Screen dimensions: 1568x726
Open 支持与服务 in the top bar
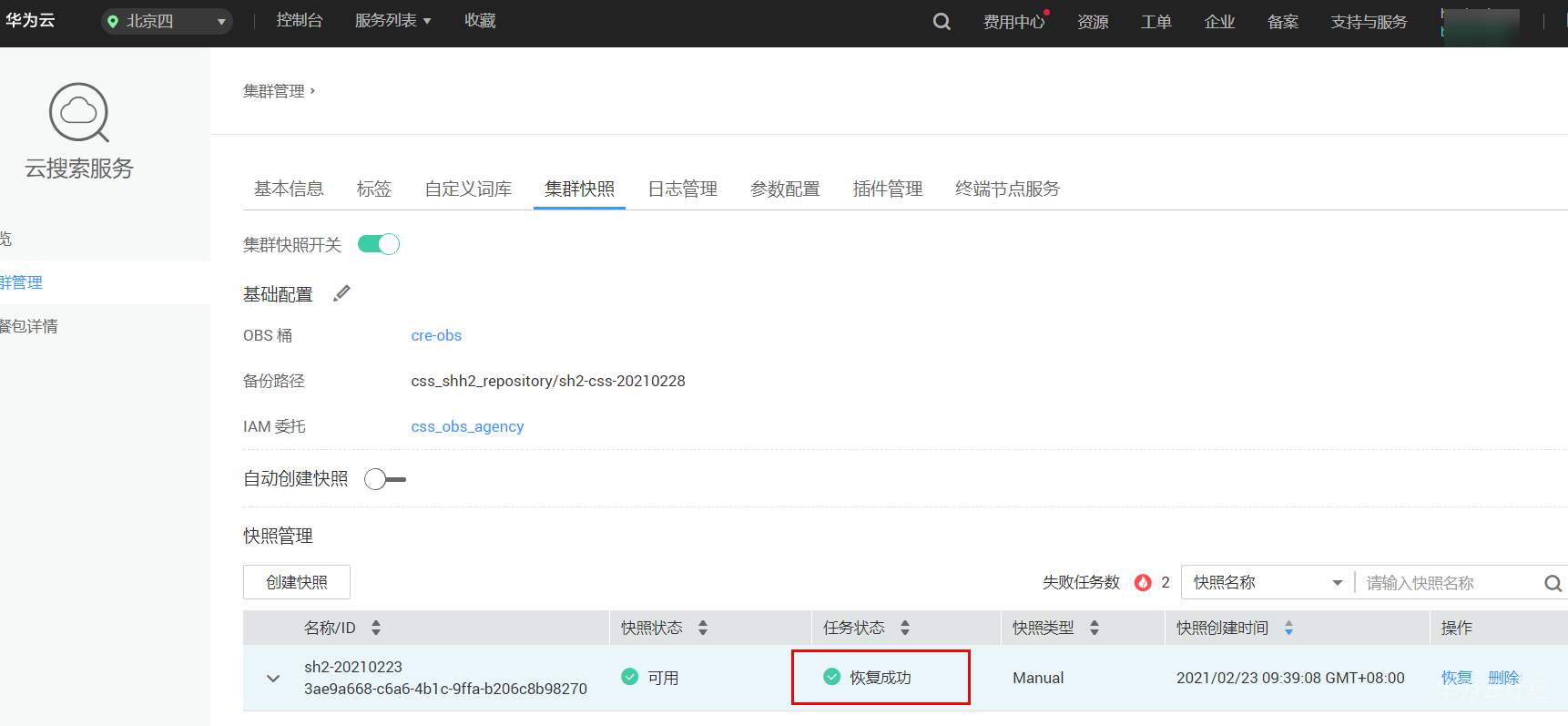point(1369,22)
